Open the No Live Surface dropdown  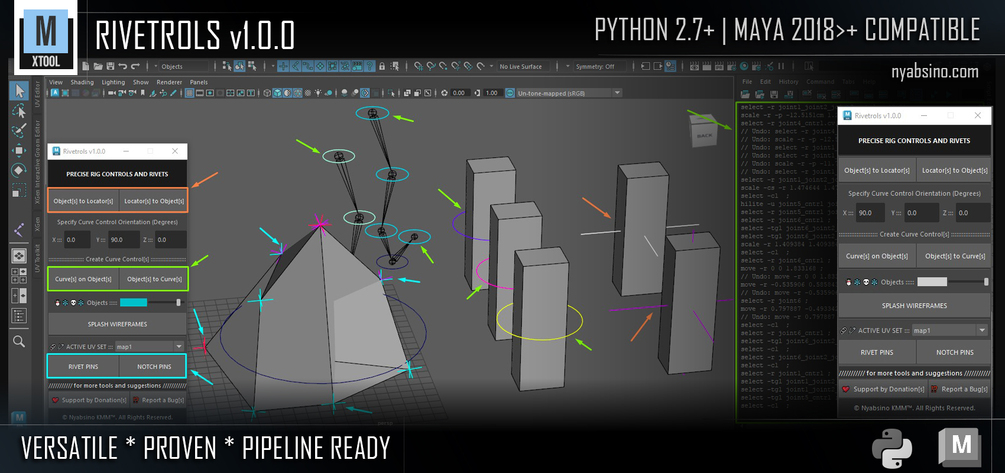tap(524, 66)
